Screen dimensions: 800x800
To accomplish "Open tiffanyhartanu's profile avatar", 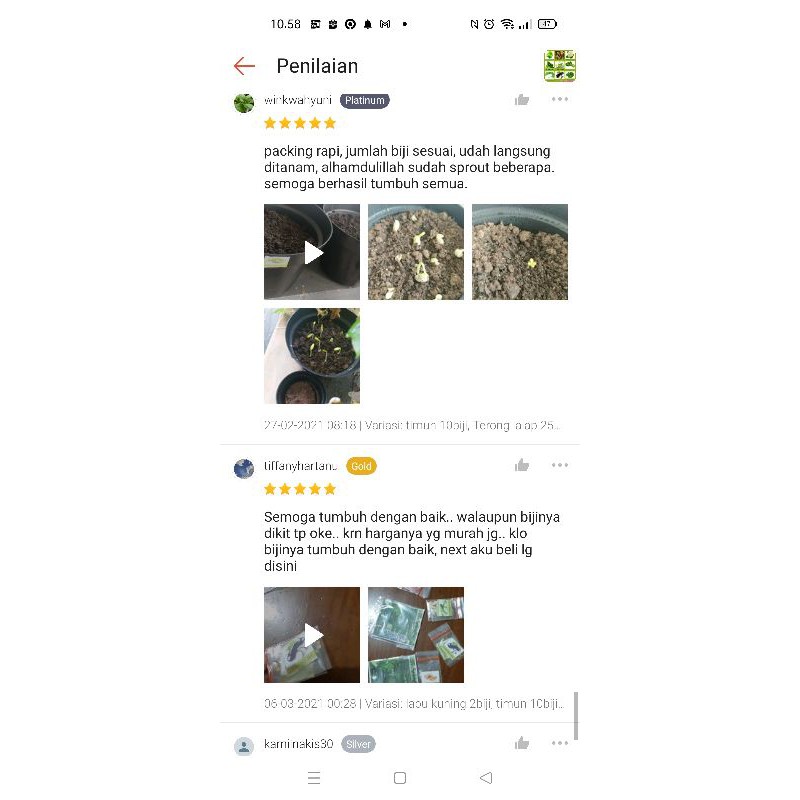I will coord(244,468).
